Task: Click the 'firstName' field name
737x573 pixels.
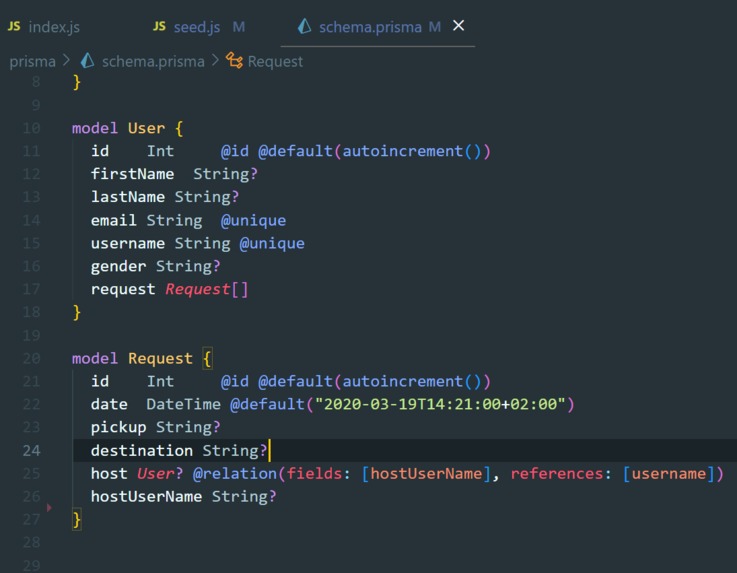Action: point(132,174)
